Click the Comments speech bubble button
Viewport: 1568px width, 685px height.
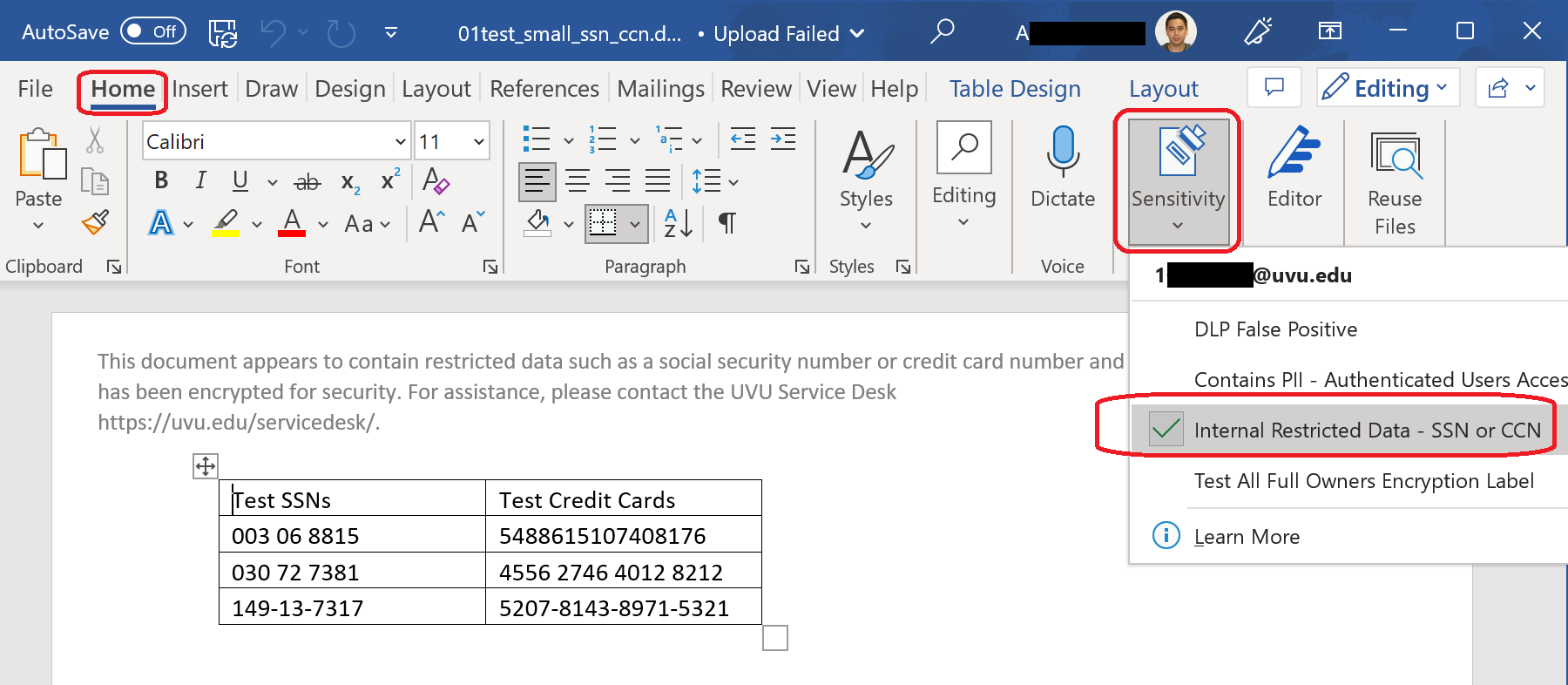(1274, 87)
